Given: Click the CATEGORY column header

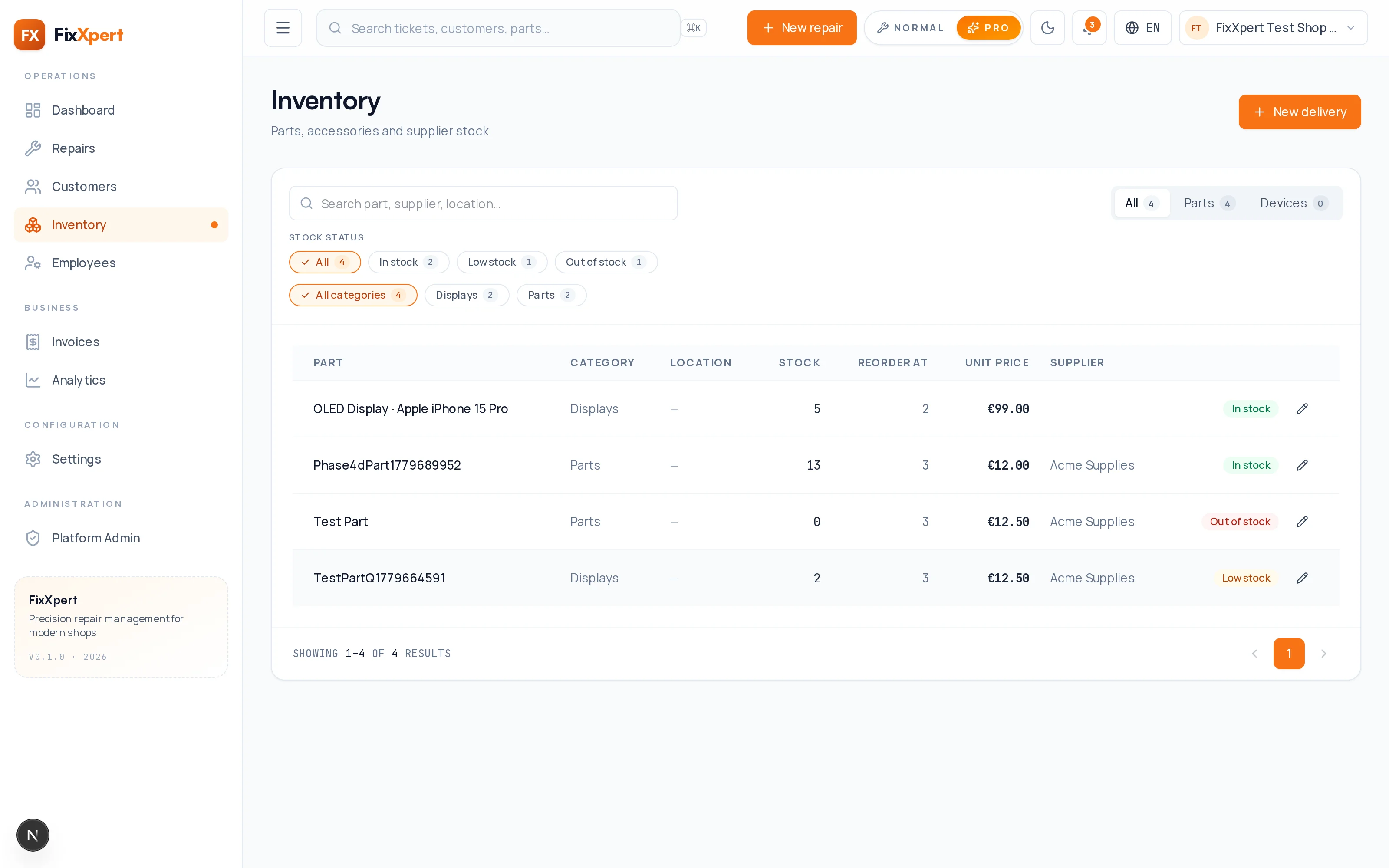Looking at the screenshot, I should [x=602, y=363].
